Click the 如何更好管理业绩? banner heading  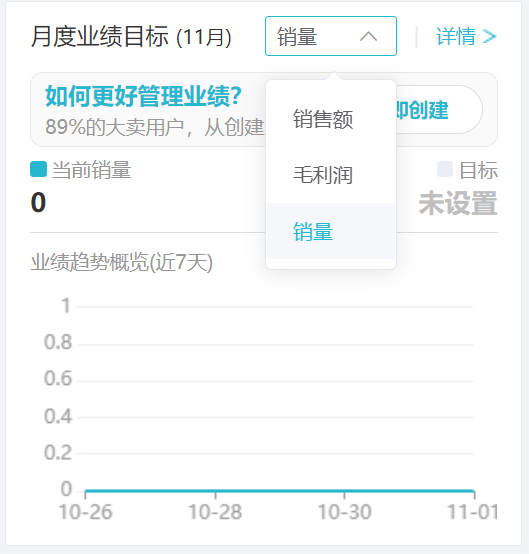(143, 96)
